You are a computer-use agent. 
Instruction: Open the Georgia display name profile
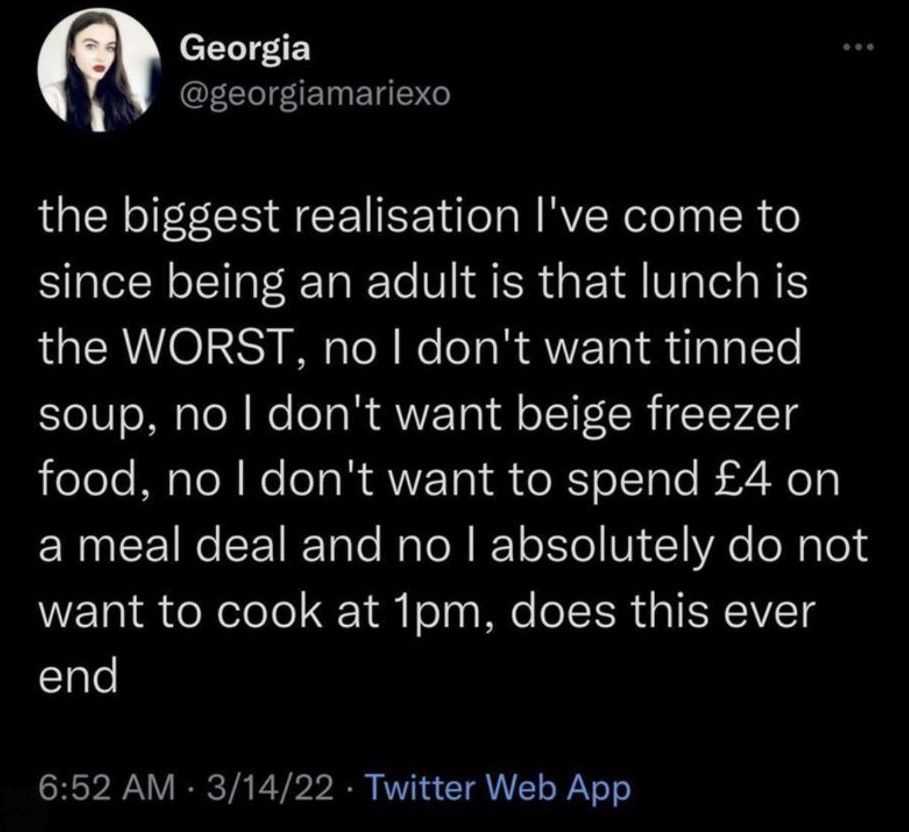[243, 48]
